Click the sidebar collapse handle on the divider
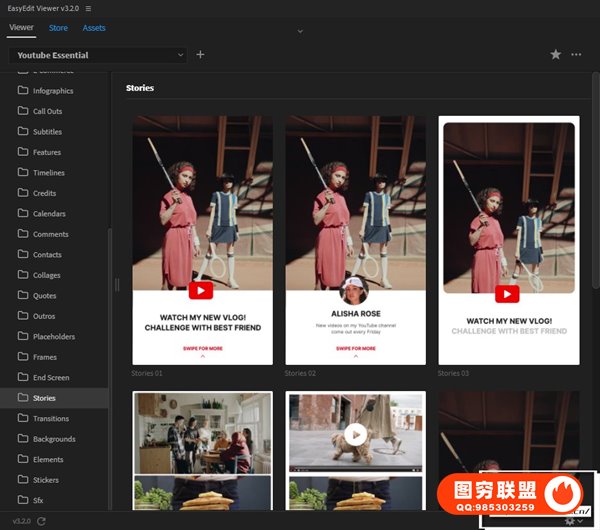The image size is (600, 530). pos(117,285)
